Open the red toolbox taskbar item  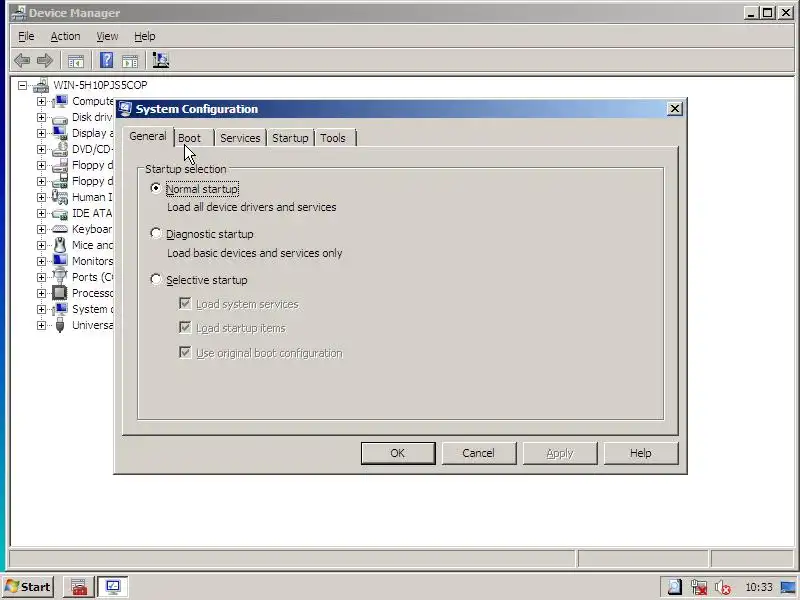(x=79, y=587)
